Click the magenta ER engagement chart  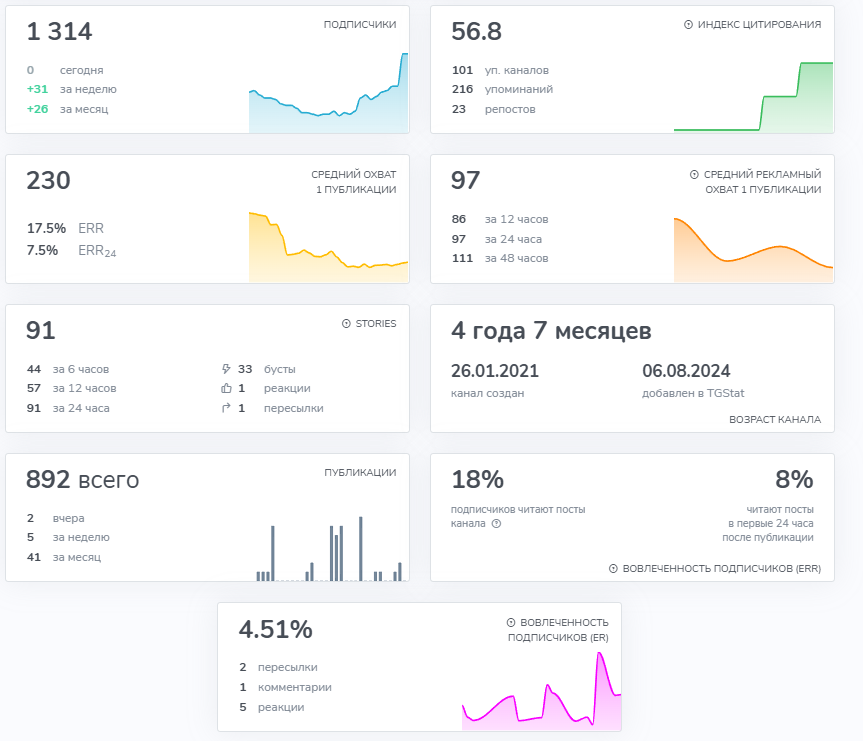click(x=541, y=697)
